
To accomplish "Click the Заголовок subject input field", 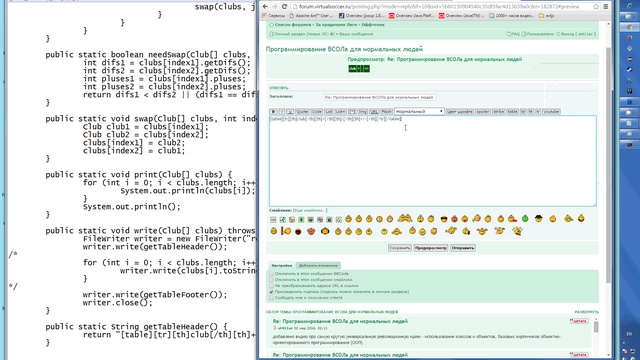I will tap(380, 97).
